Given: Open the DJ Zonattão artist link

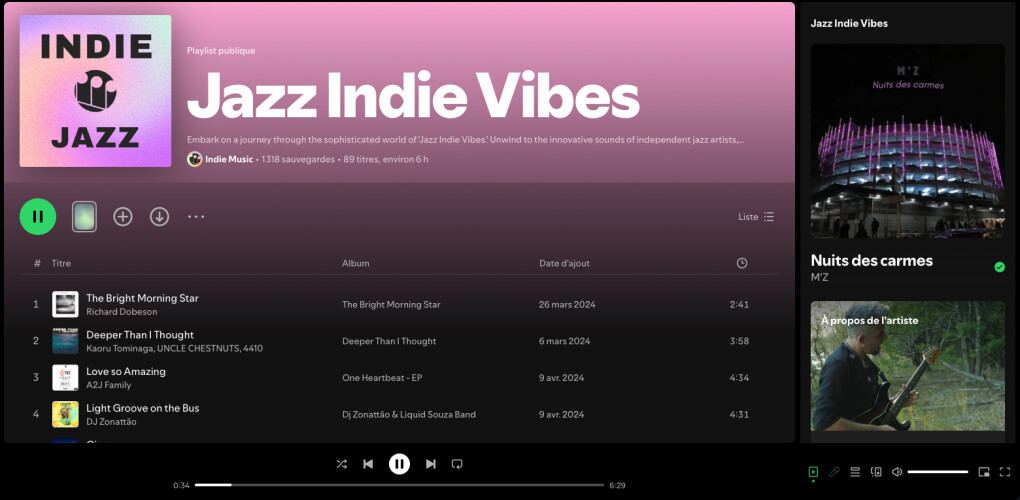Looking at the screenshot, I should 111,422.
